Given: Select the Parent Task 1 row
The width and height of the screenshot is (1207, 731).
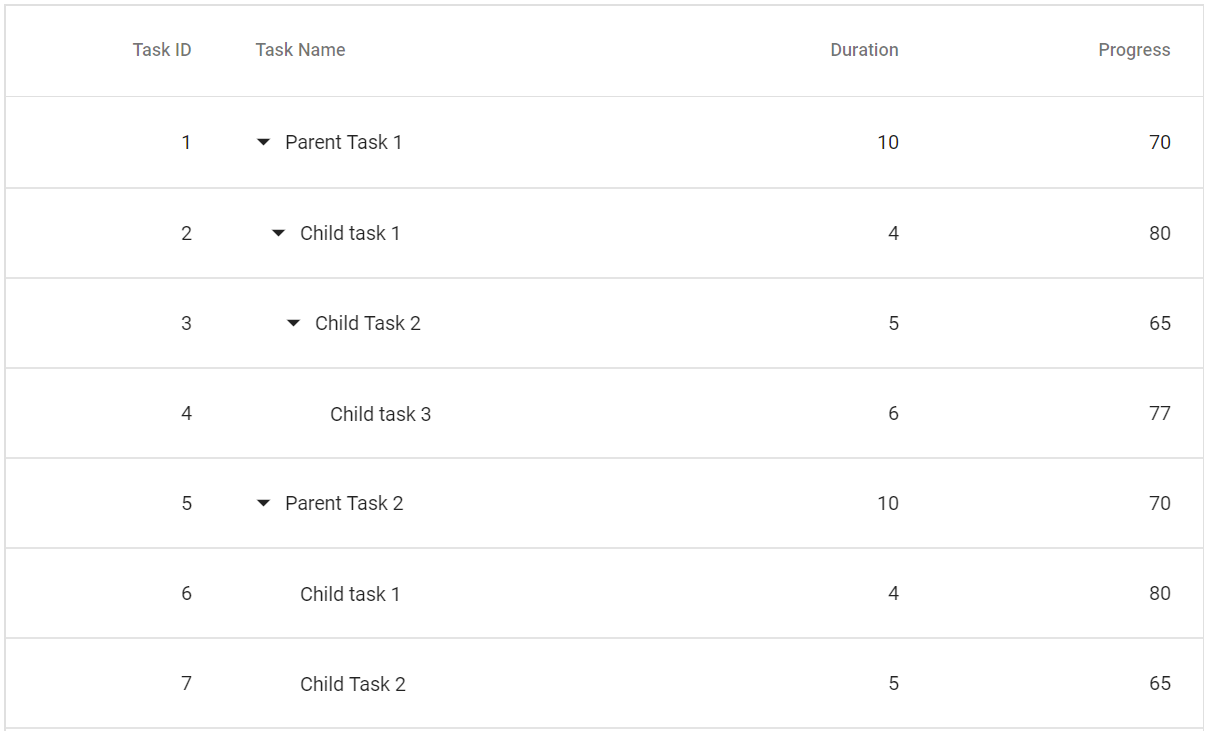Looking at the screenshot, I should click(x=343, y=142).
